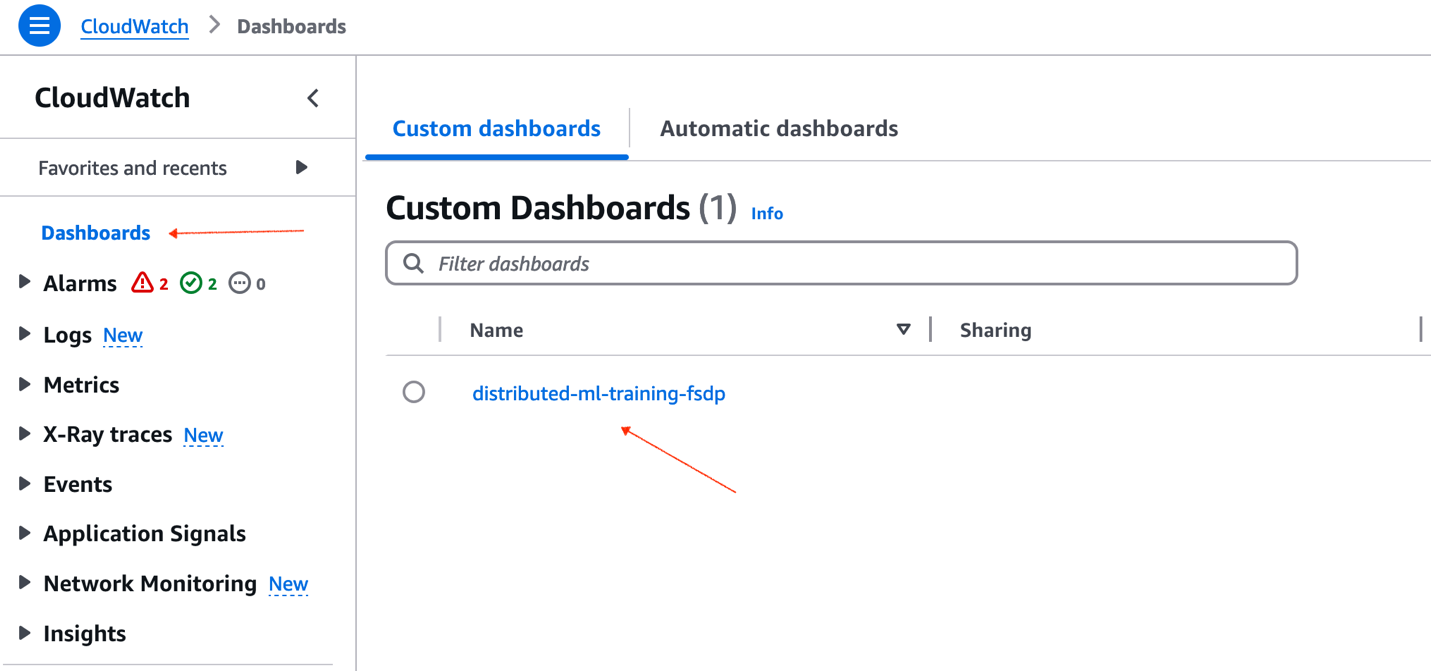Select the Custom dashboards tab
The height and width of the screenshot is (671, 1431).
[495, 128]
